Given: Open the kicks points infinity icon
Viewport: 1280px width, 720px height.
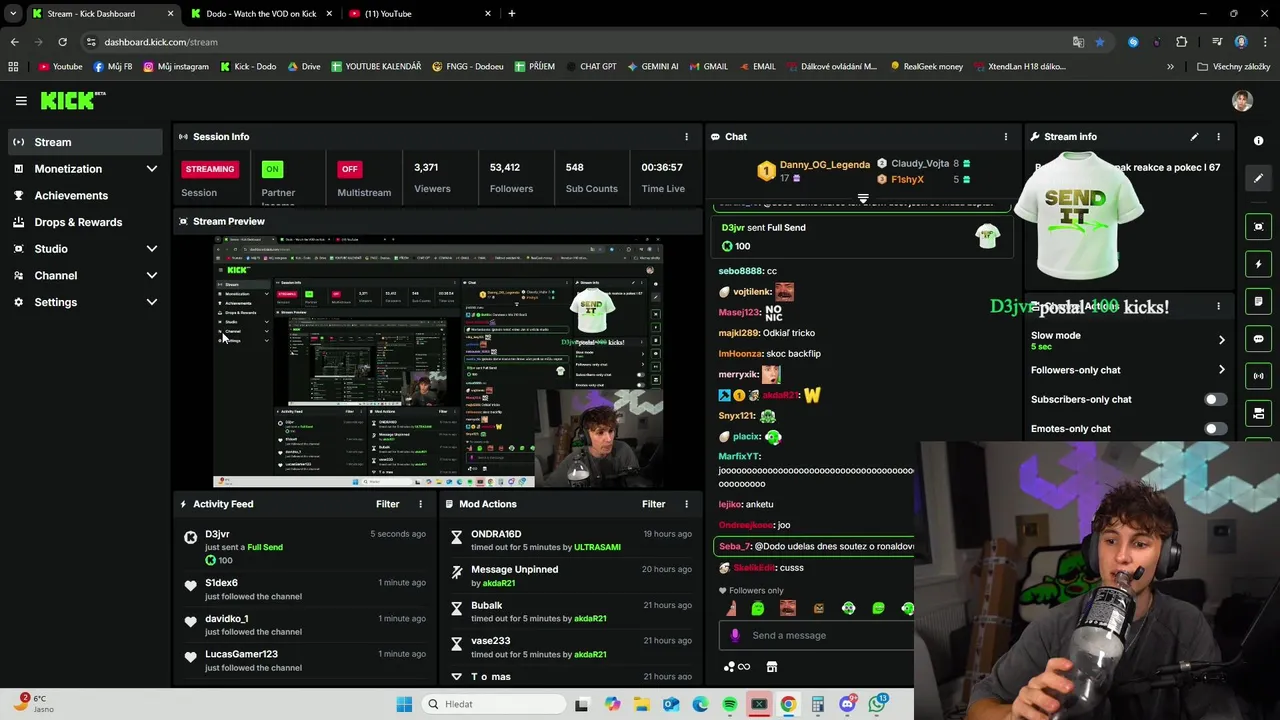Looking at the screenshot, I should (737, 667).
